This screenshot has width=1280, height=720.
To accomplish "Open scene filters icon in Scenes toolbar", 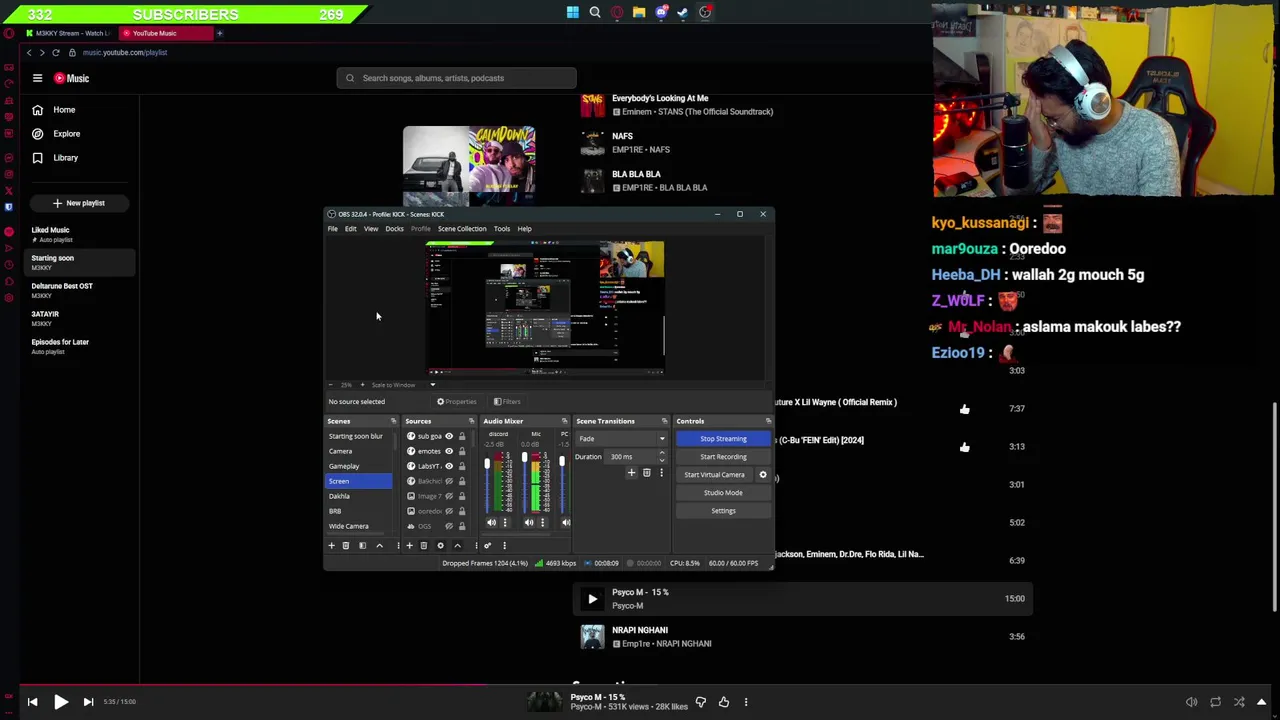I will [x=362, y=546].
